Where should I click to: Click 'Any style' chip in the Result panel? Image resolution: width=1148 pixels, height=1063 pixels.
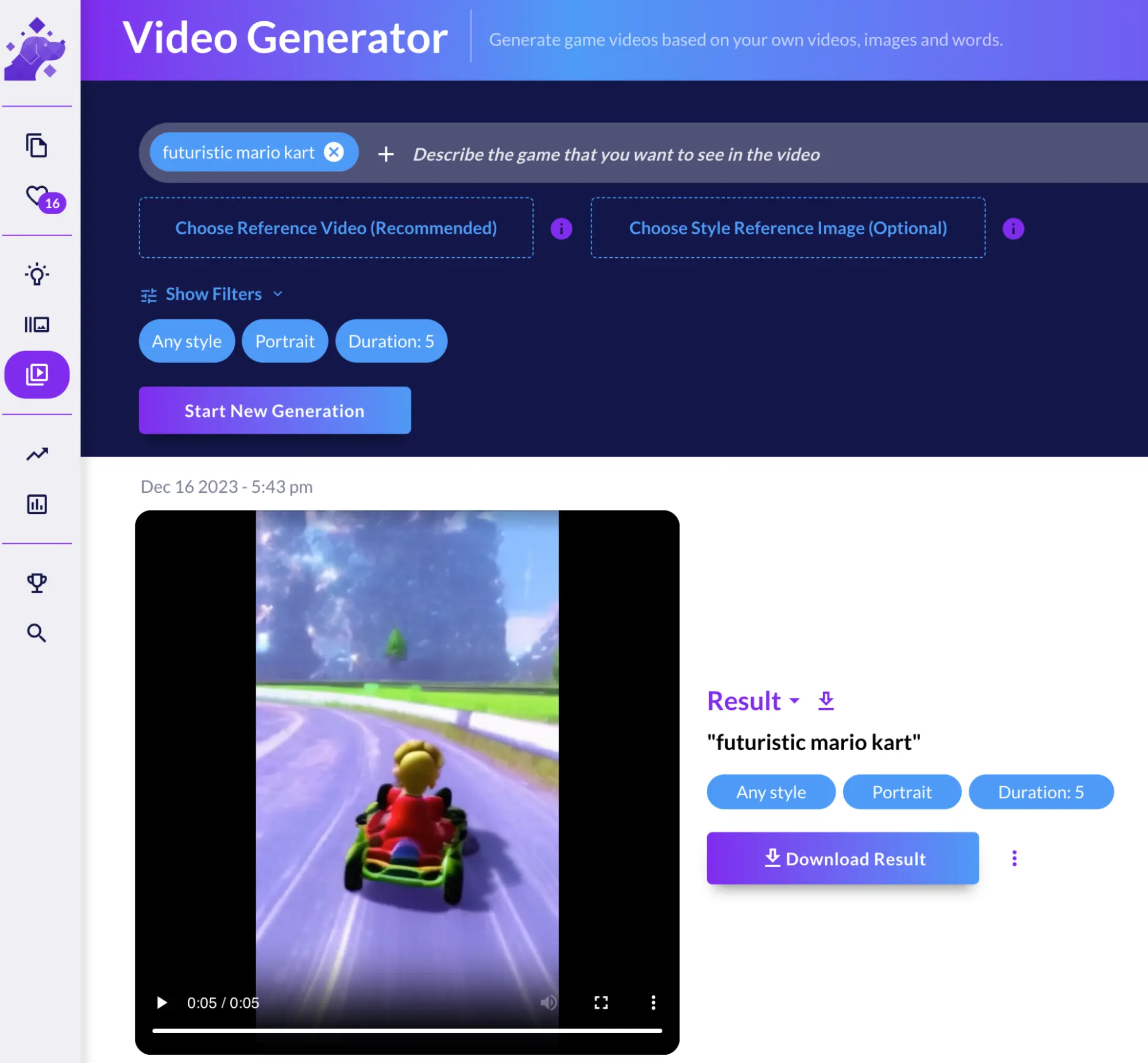click(771, 792)
